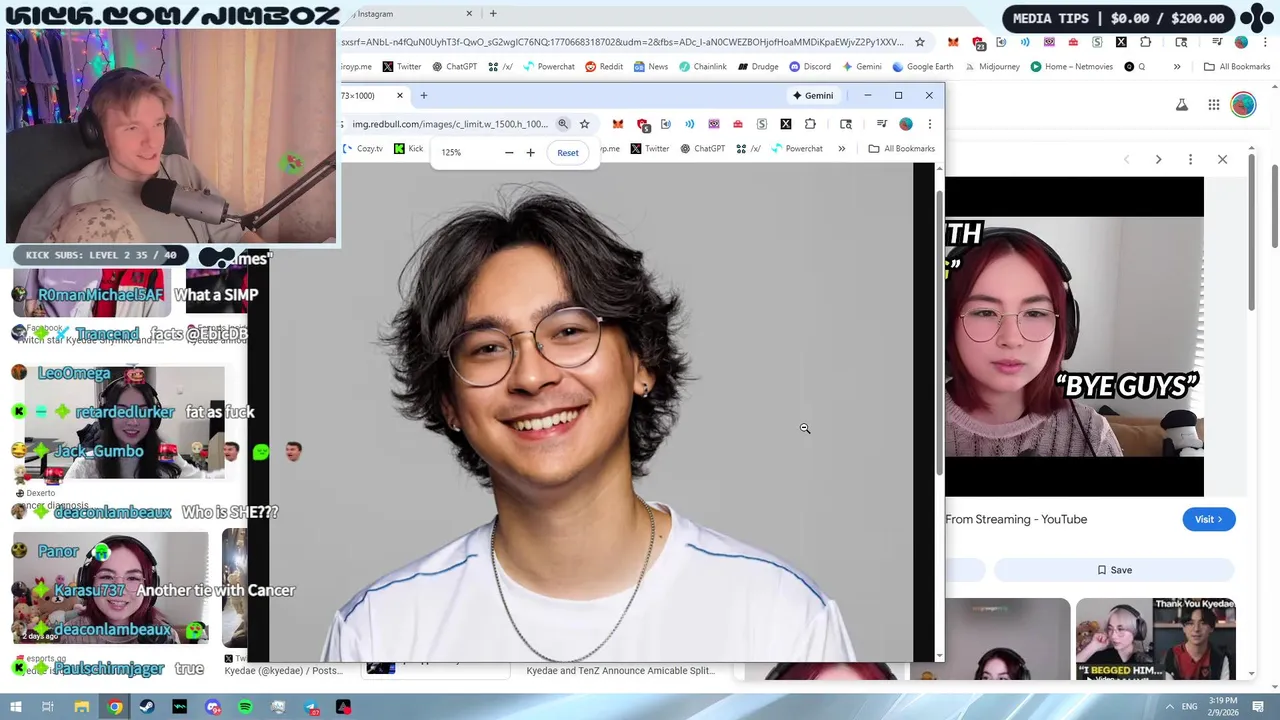The width and height of the screenshot is (1280, 720).
Task: Open Discord from taskbar
Action: (x=213, y=707)
